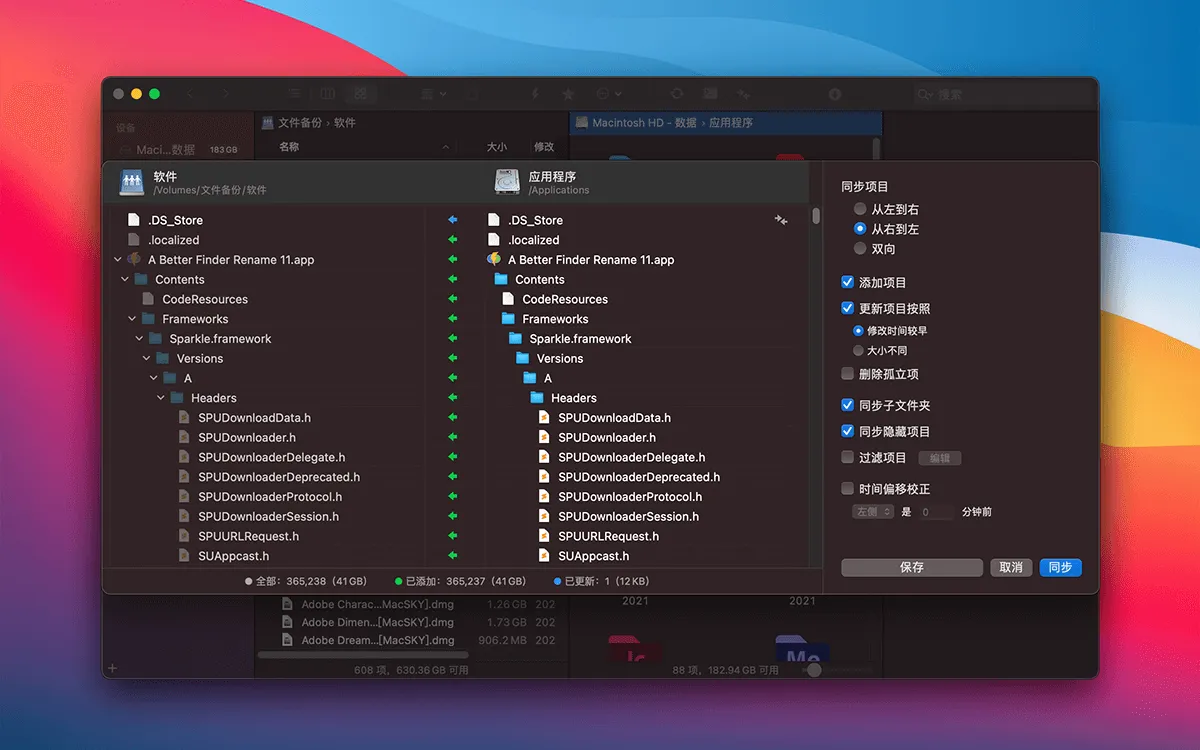
Task: Choose the 双向 bidirectional sync option
Action: point(860,249)
